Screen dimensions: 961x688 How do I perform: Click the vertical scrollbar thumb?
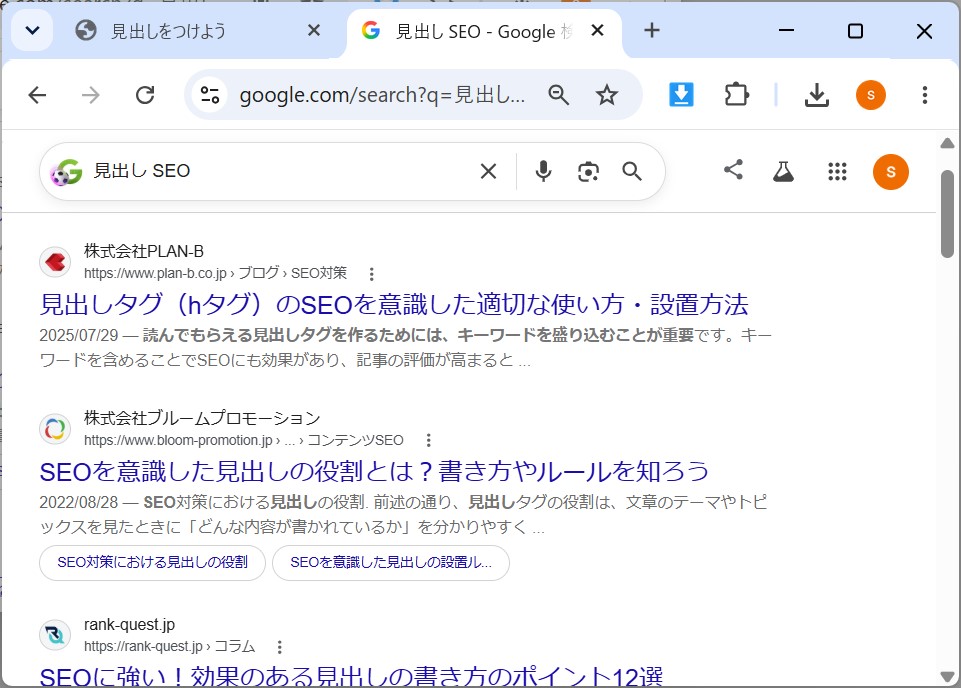coord(948,214)
